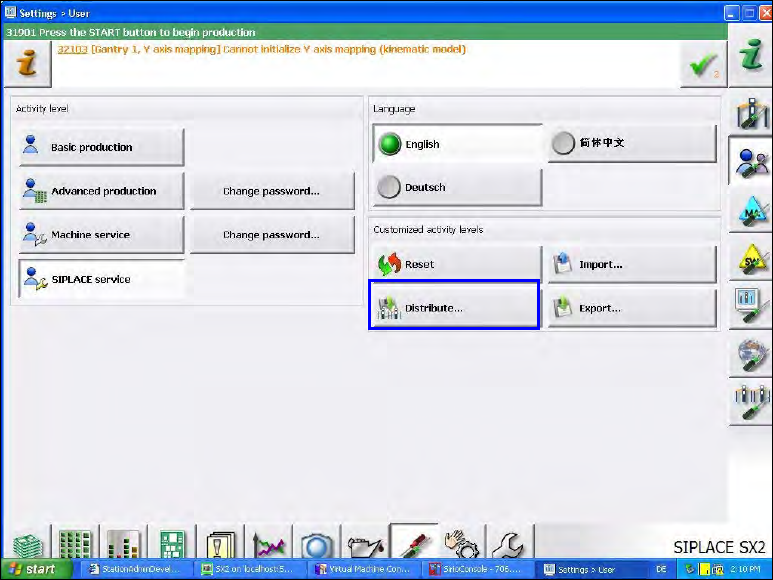Select the Chinese language option
This screenshot has height=580, width=773.
coord(632,143)
